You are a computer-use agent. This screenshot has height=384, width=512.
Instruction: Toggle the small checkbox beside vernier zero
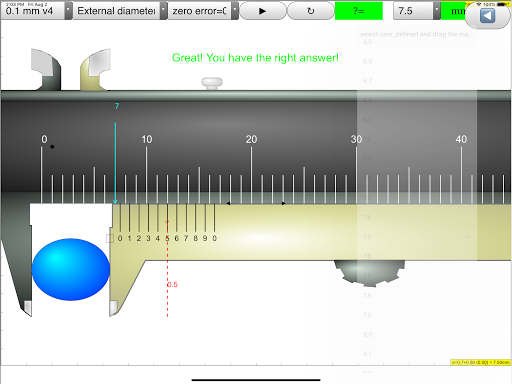pyautogui.click(x=110, y=238)
